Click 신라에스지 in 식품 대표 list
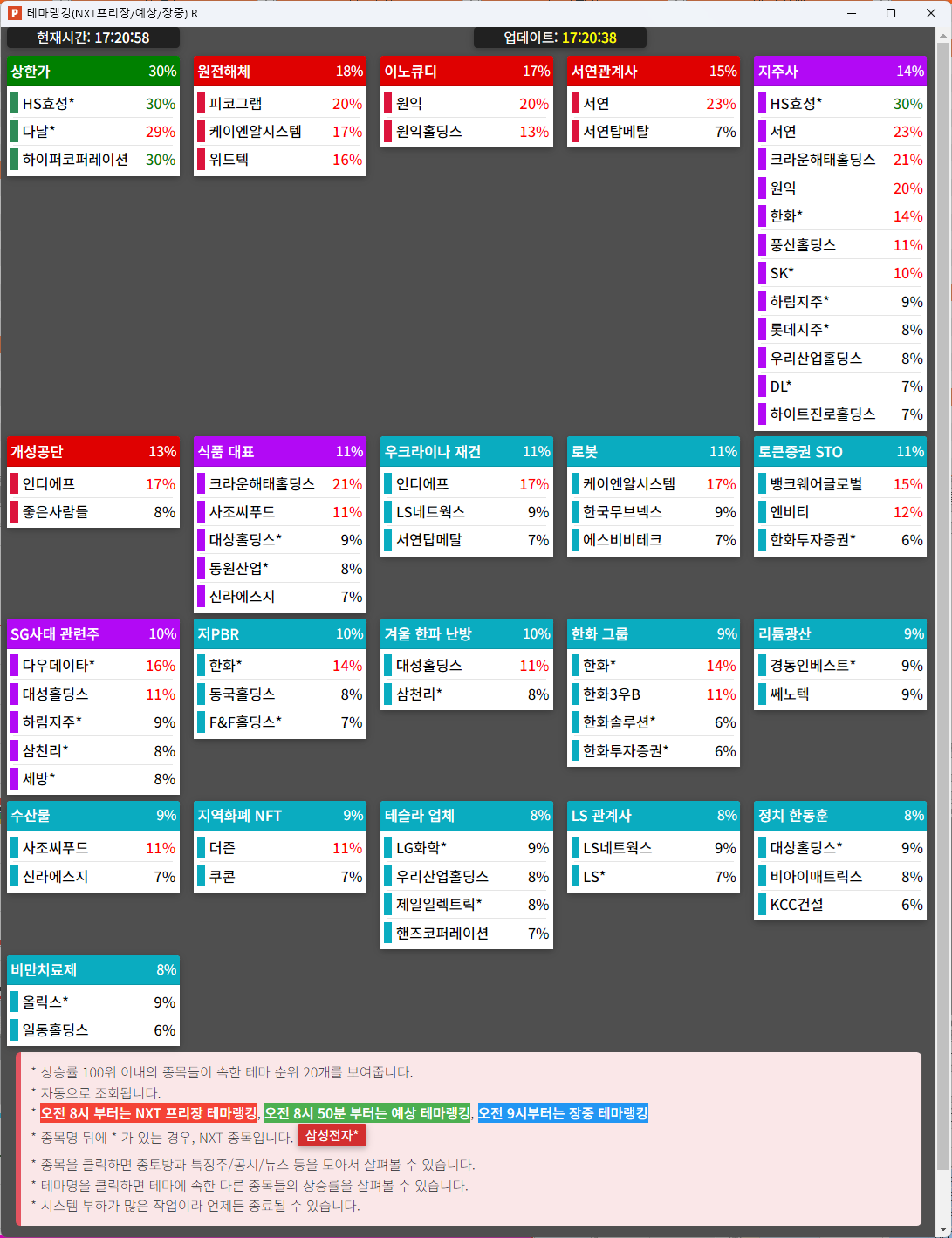The height and width of the screenshot is (1238, 952). click(280, 597)
